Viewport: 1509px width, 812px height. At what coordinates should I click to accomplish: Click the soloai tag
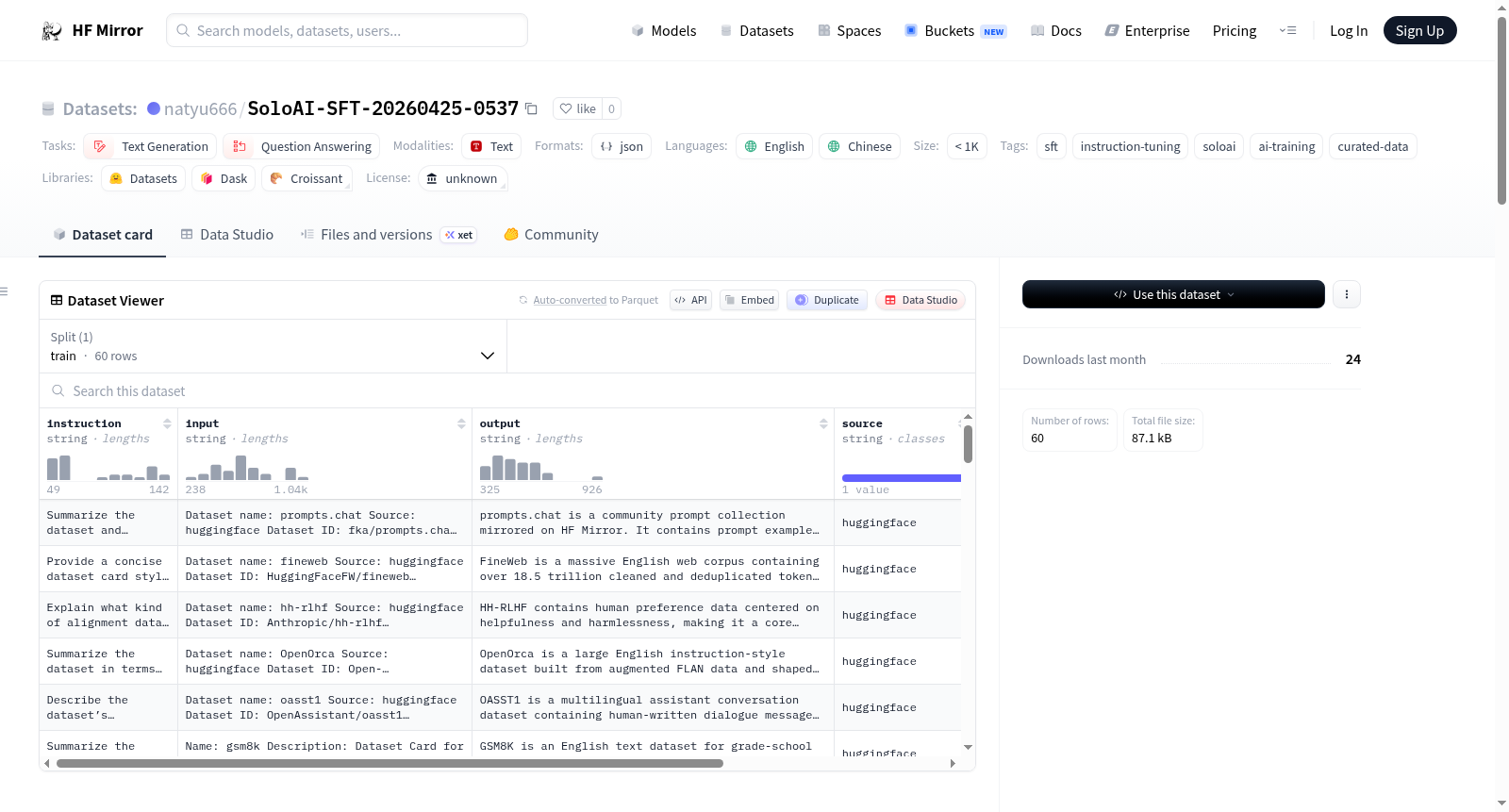1219,146
